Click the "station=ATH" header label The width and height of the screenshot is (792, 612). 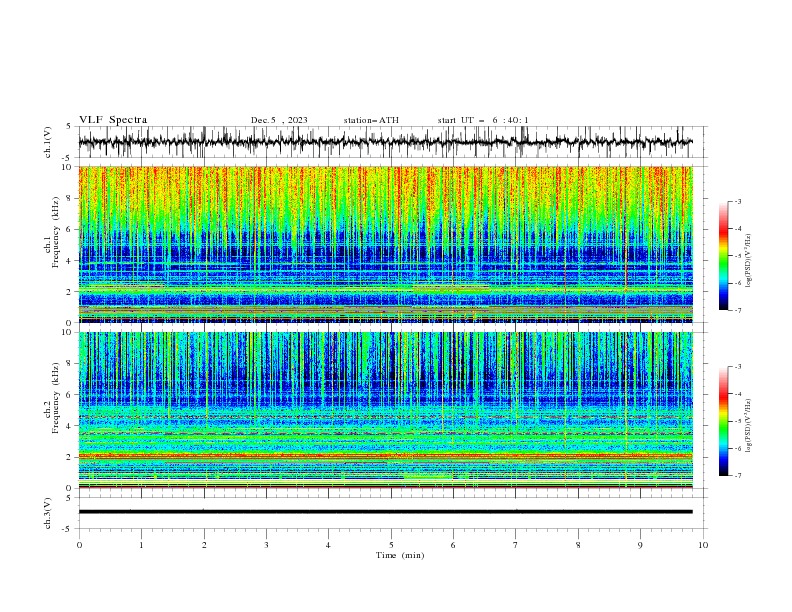[371, 120]
